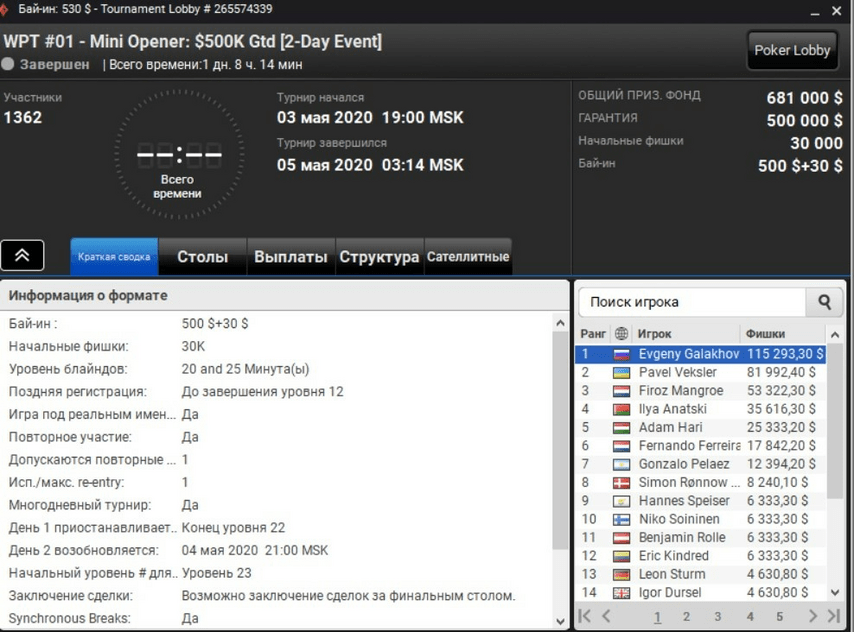Switch to the Столы tab

(x=203, y=257)
